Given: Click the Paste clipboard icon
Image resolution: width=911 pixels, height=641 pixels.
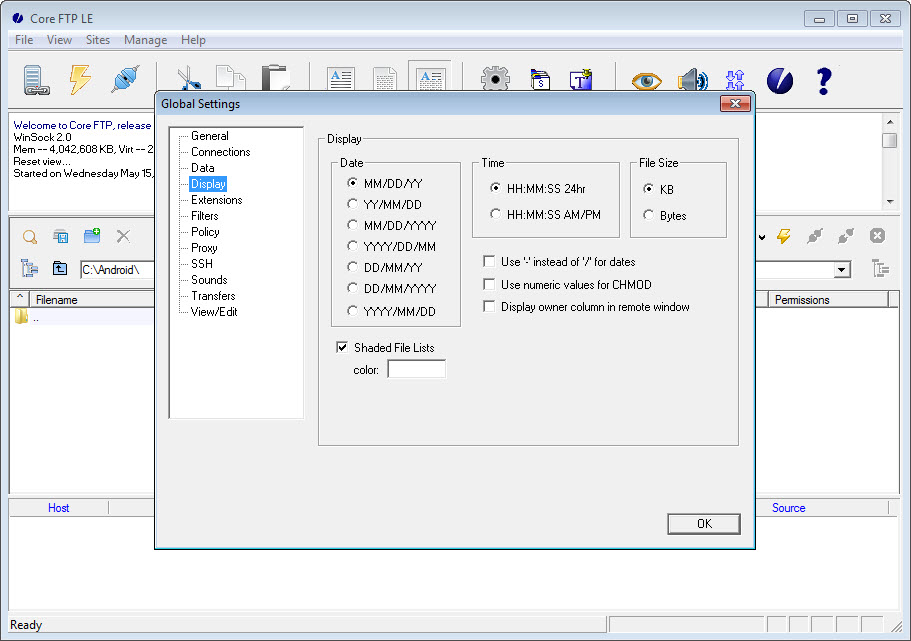Looking at the screenshot, I should pos(275,77).
